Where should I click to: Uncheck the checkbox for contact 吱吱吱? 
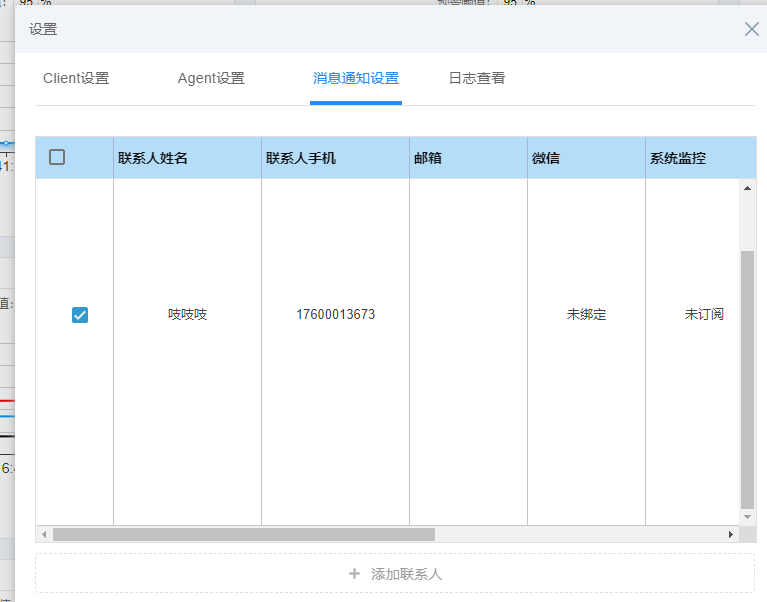click(80, 315)
